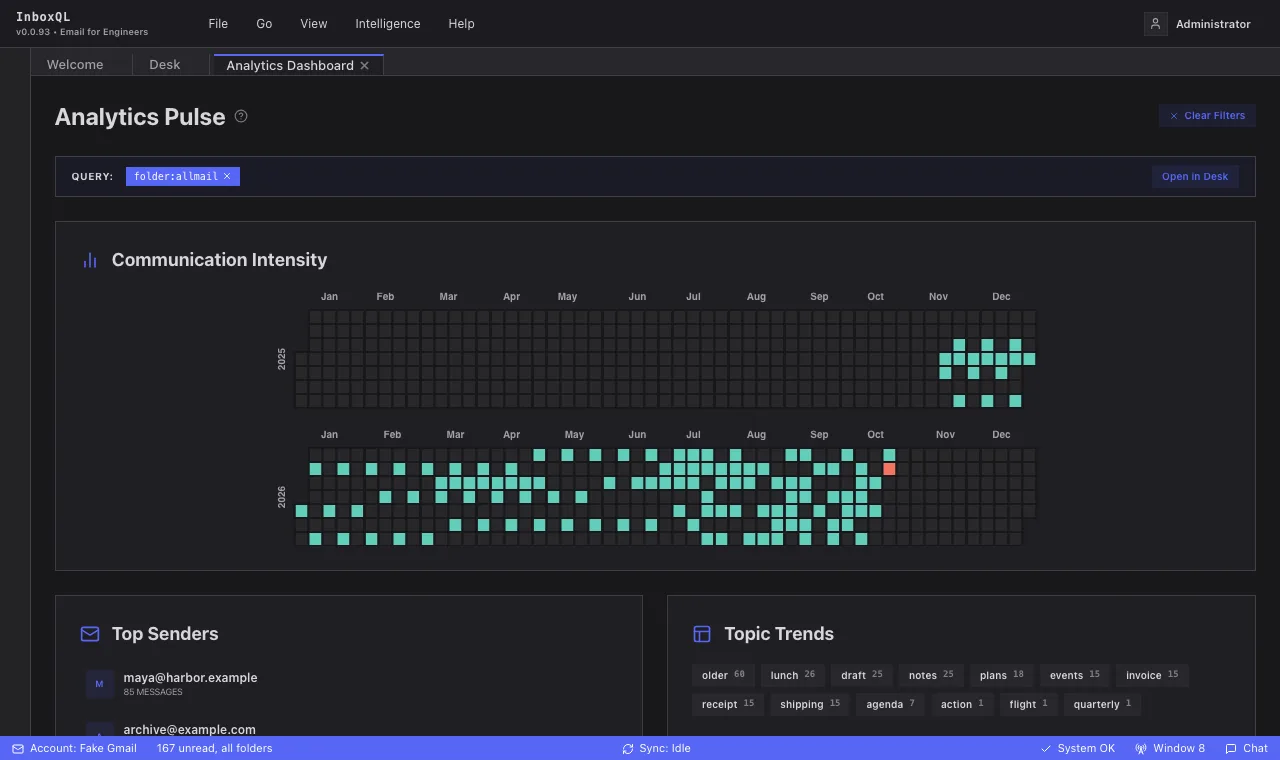
Task: Remove the folder:allmail query chip
Action: (x=227, y=176)
